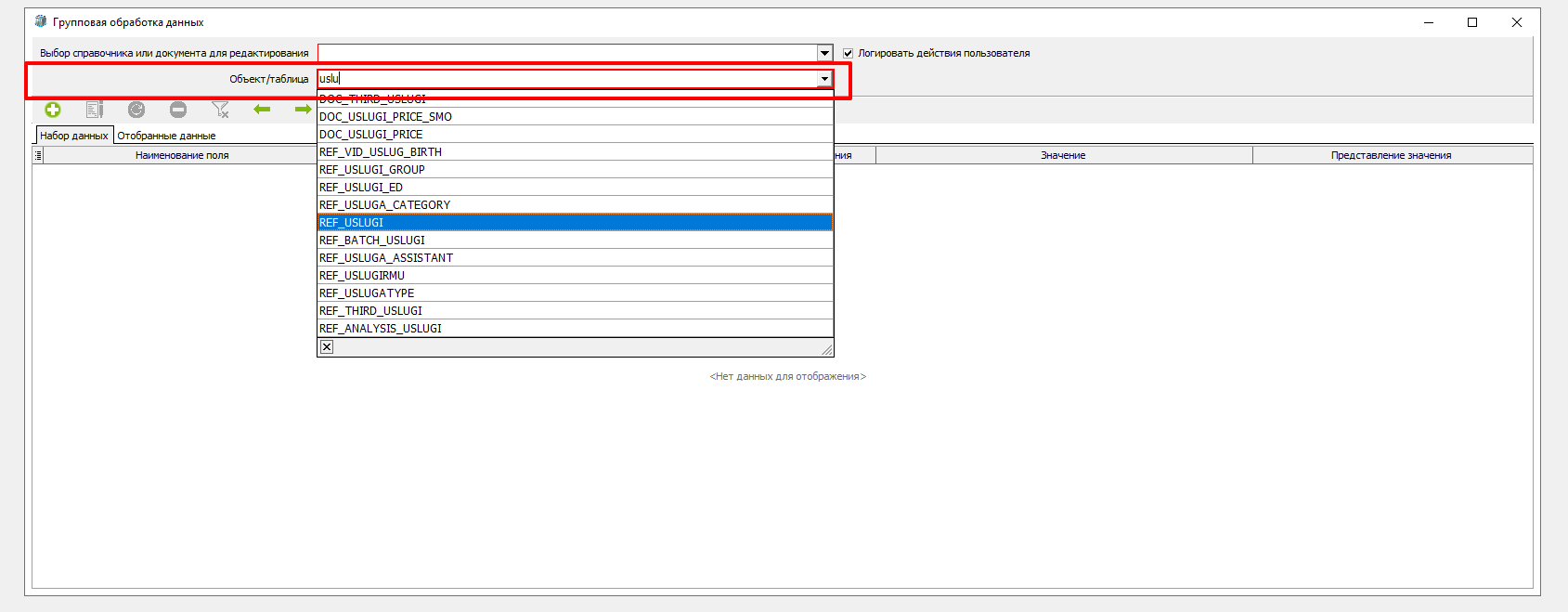The image size is (1568, 612).
Task: Select REF_USLUGI_ED from the list
Action: [576, 188]
